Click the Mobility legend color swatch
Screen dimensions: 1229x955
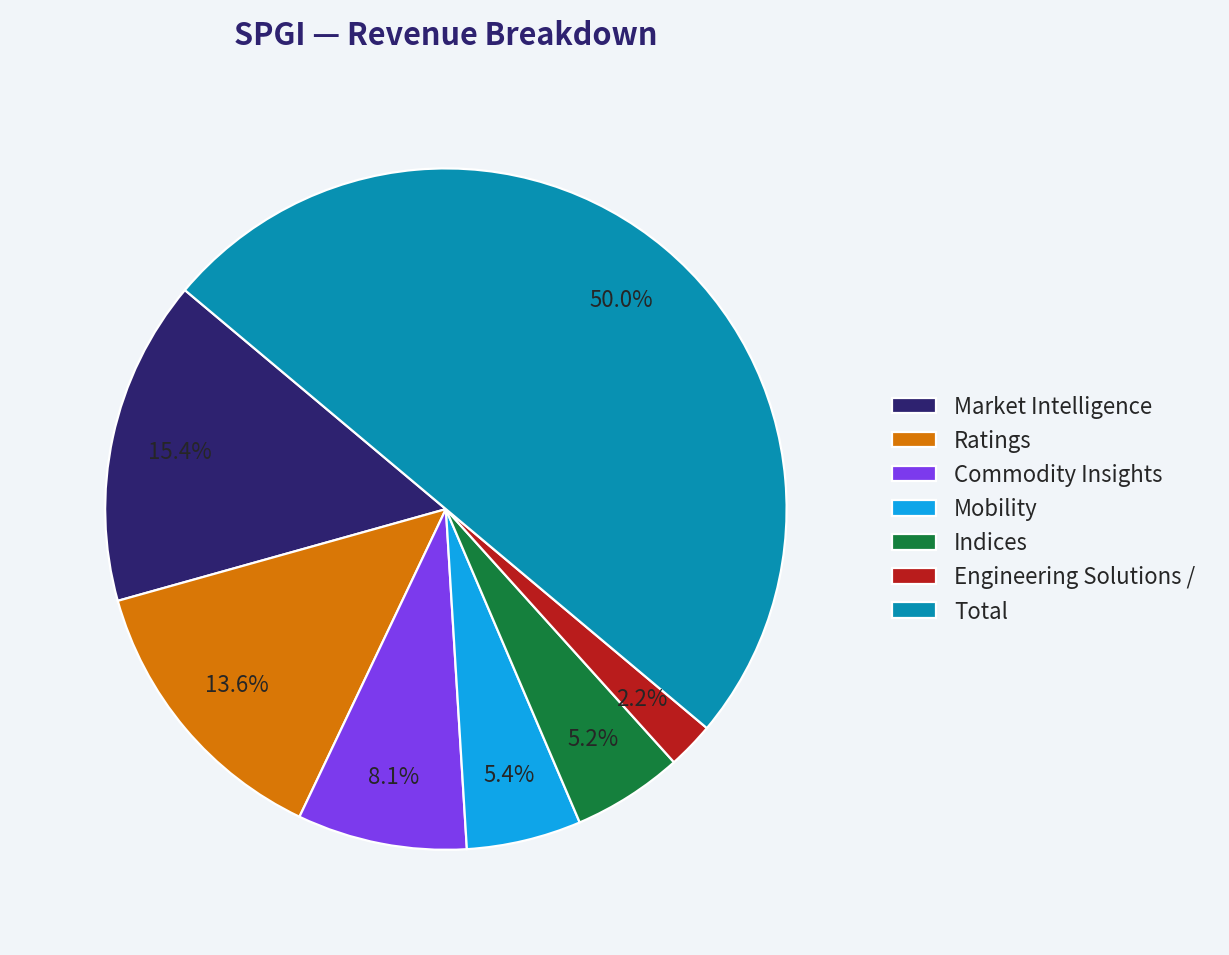point(913,507)
